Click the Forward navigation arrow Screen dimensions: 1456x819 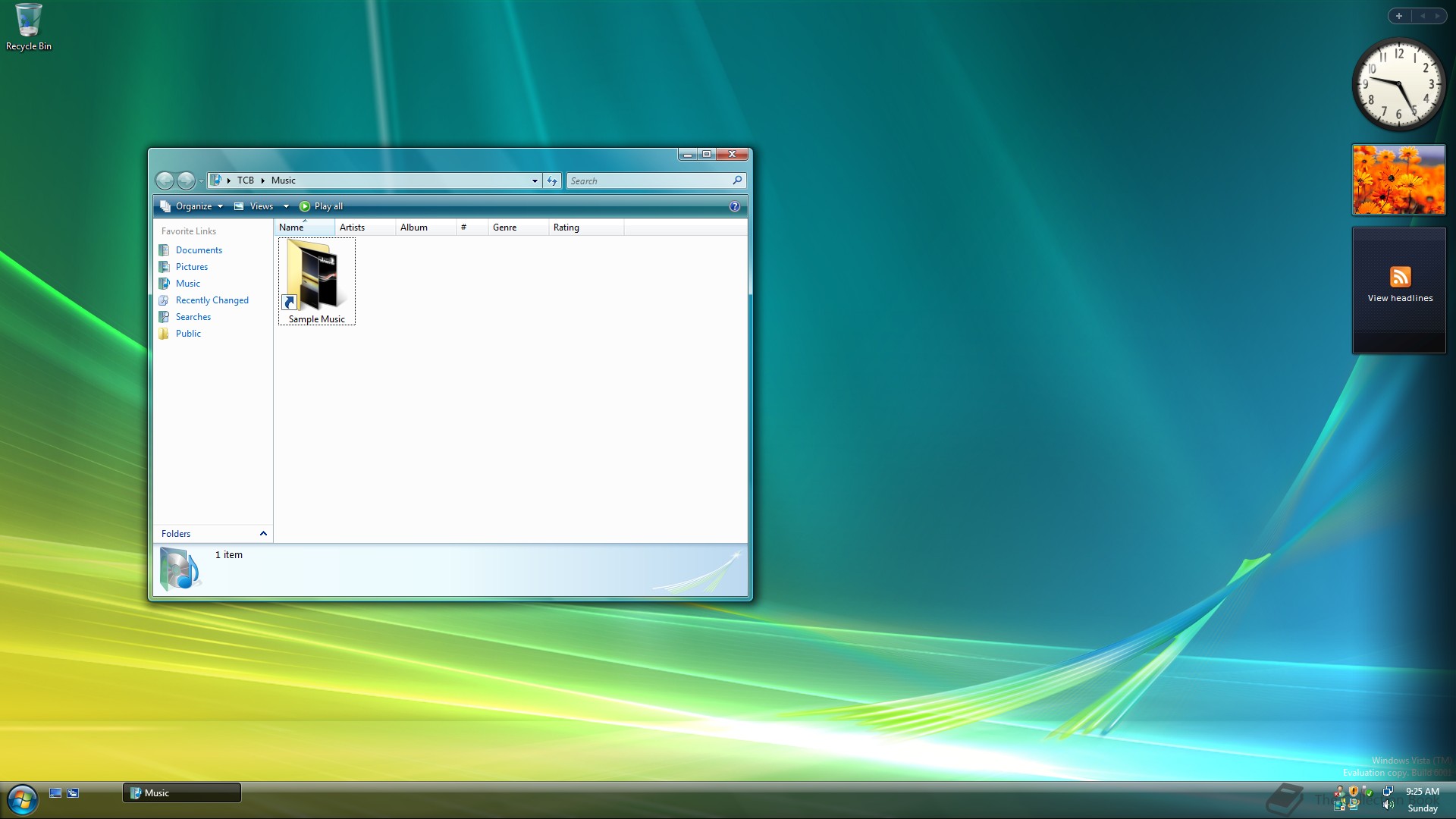[186, 180]
